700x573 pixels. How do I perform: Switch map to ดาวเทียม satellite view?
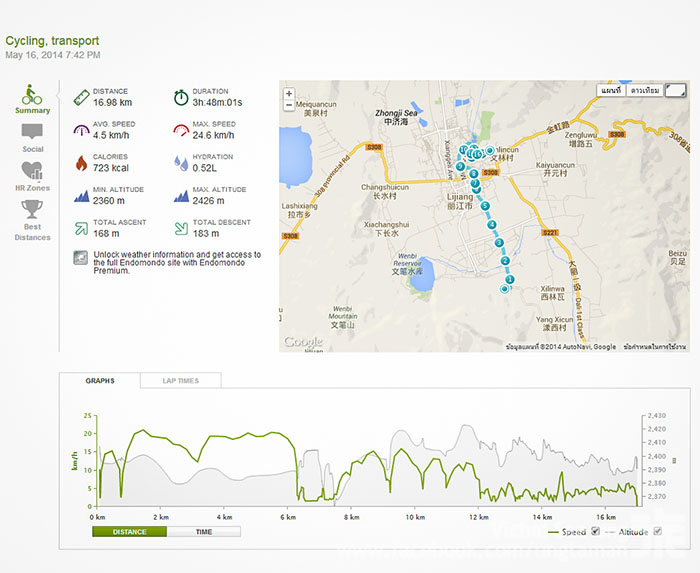coord(645,91)
